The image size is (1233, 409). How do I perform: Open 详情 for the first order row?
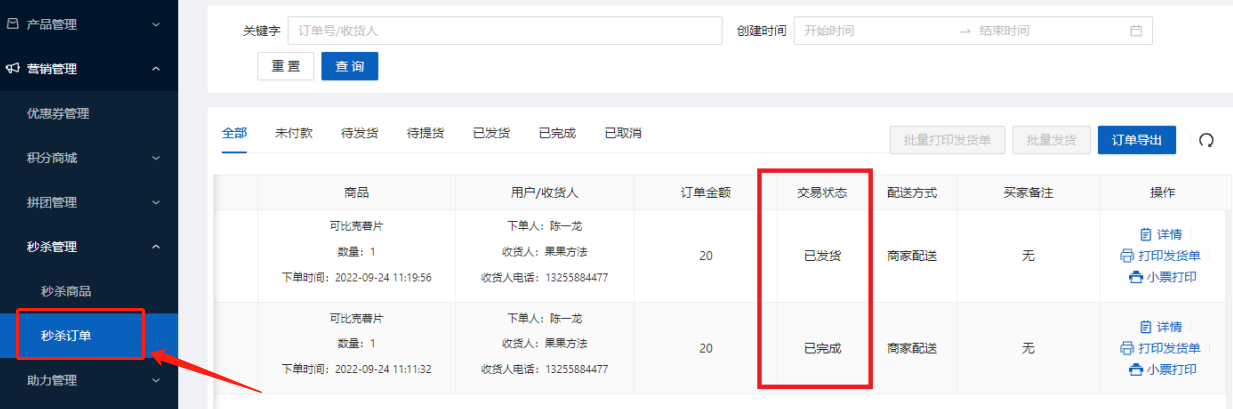click(x=1160, y=234)
